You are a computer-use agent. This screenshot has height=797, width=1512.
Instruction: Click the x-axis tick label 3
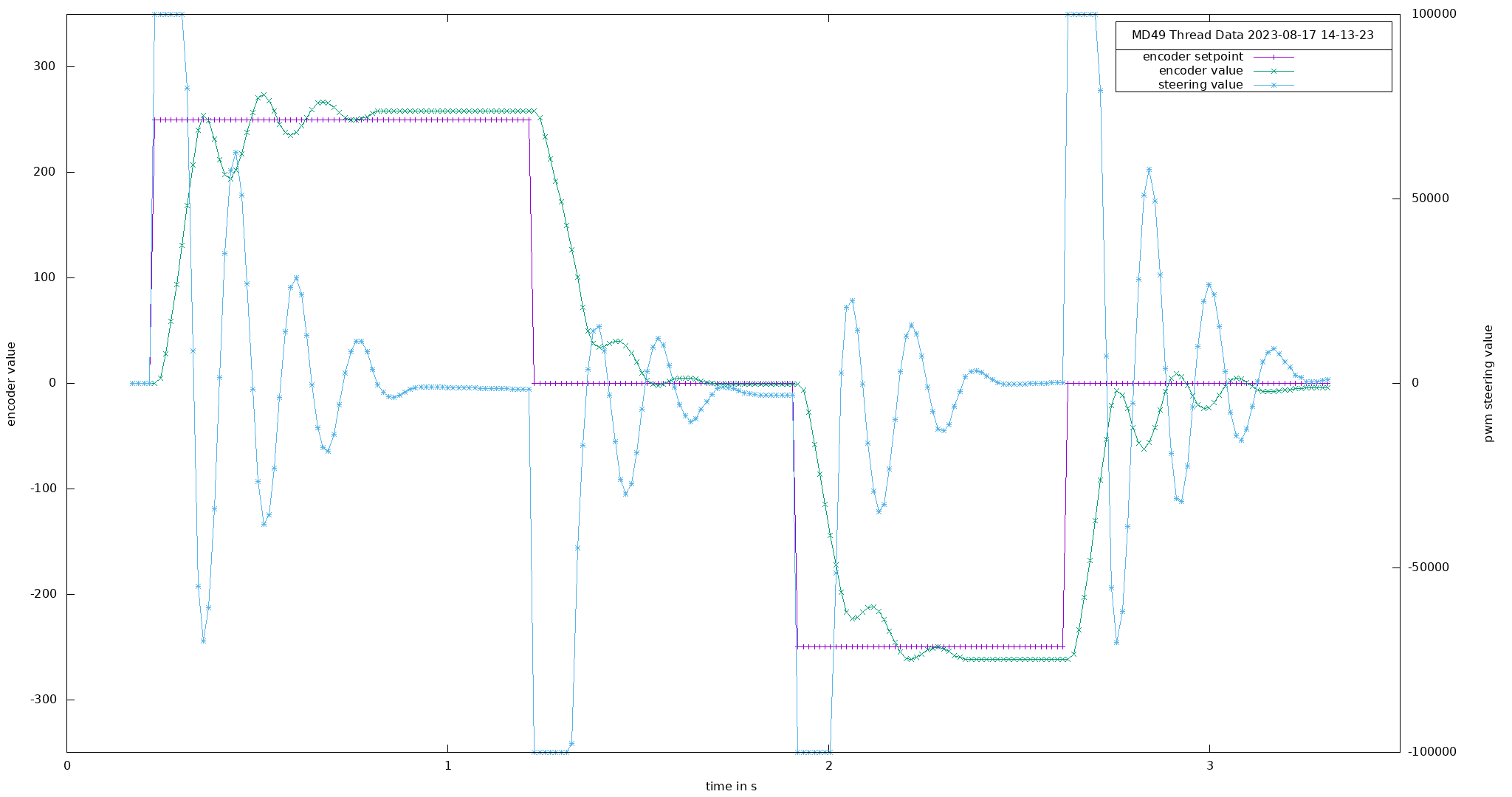point(1210,766)
